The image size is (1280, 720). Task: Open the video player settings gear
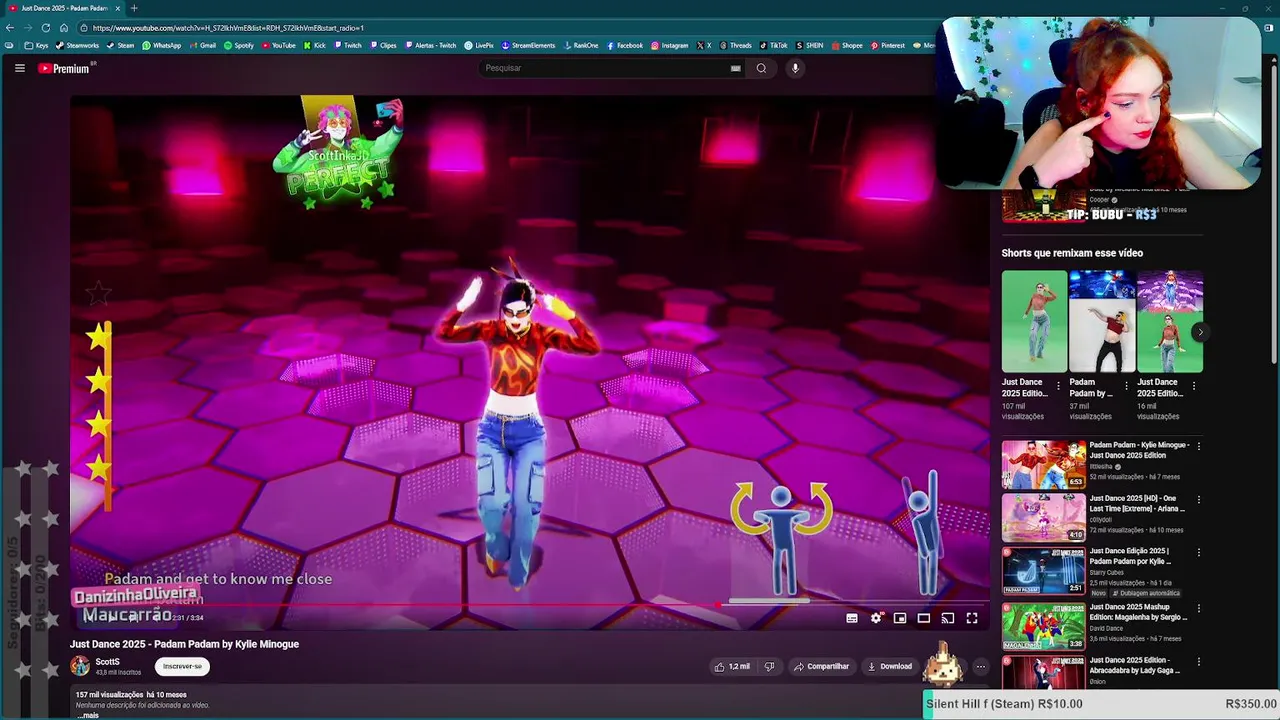pos(876,618)
